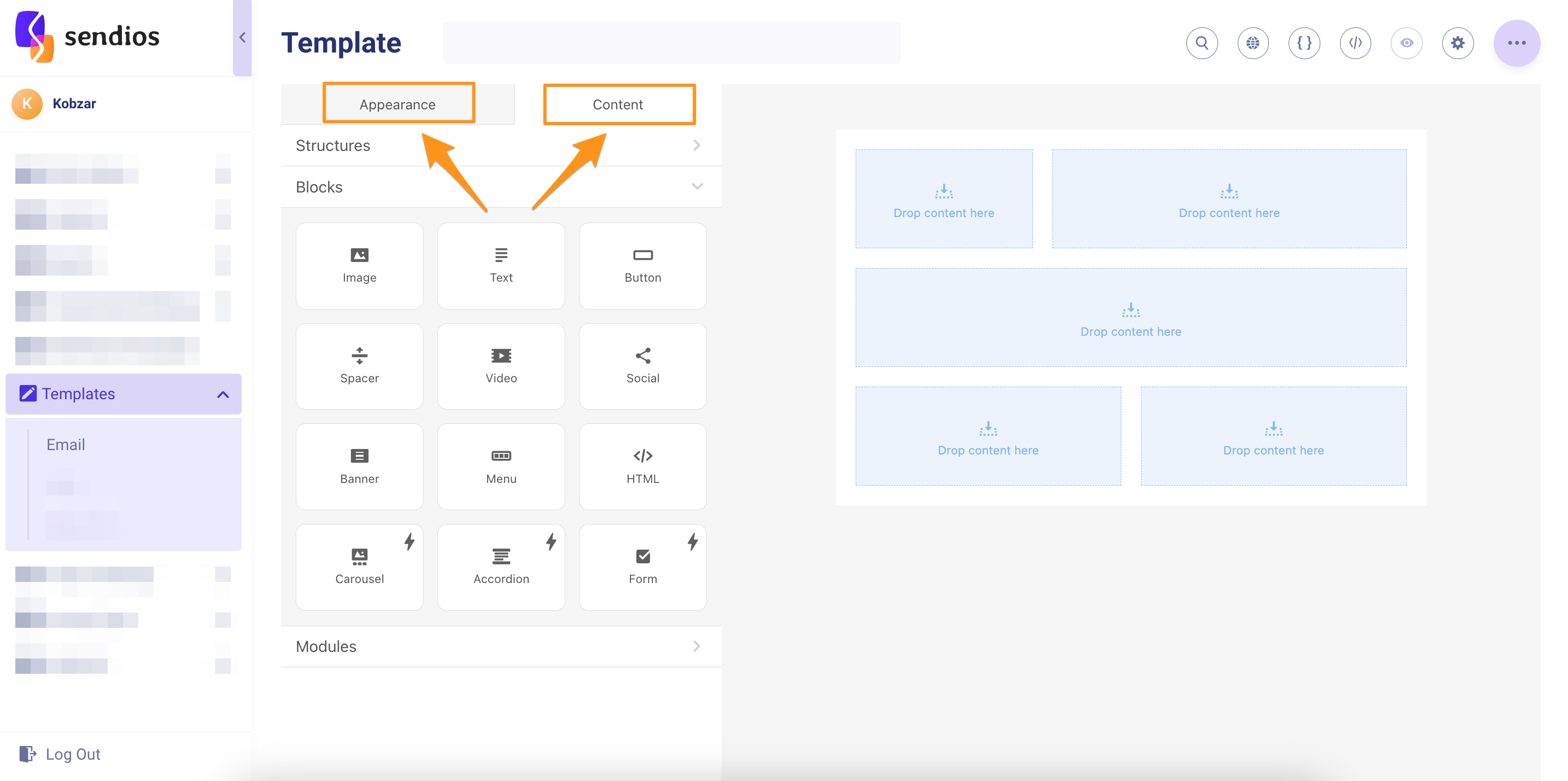Click the search magnifier icon in header
This screenshot has height=781, width=1568.
[1202, 43]
